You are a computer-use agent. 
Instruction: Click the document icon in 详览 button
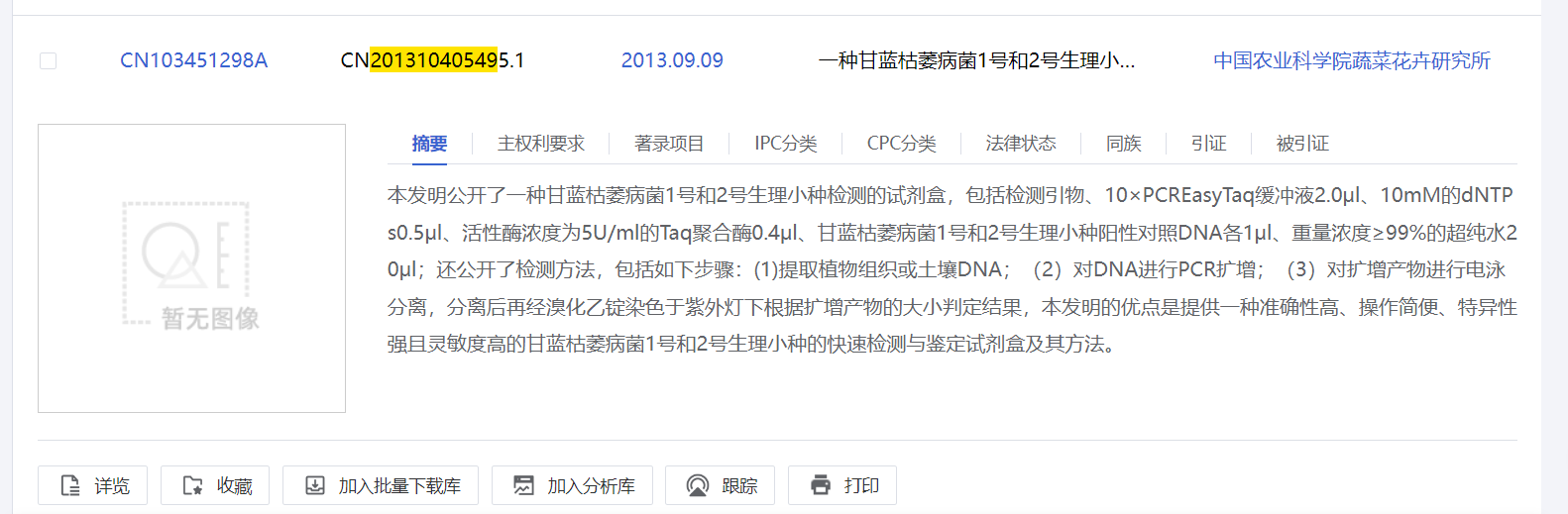(70, 485)
